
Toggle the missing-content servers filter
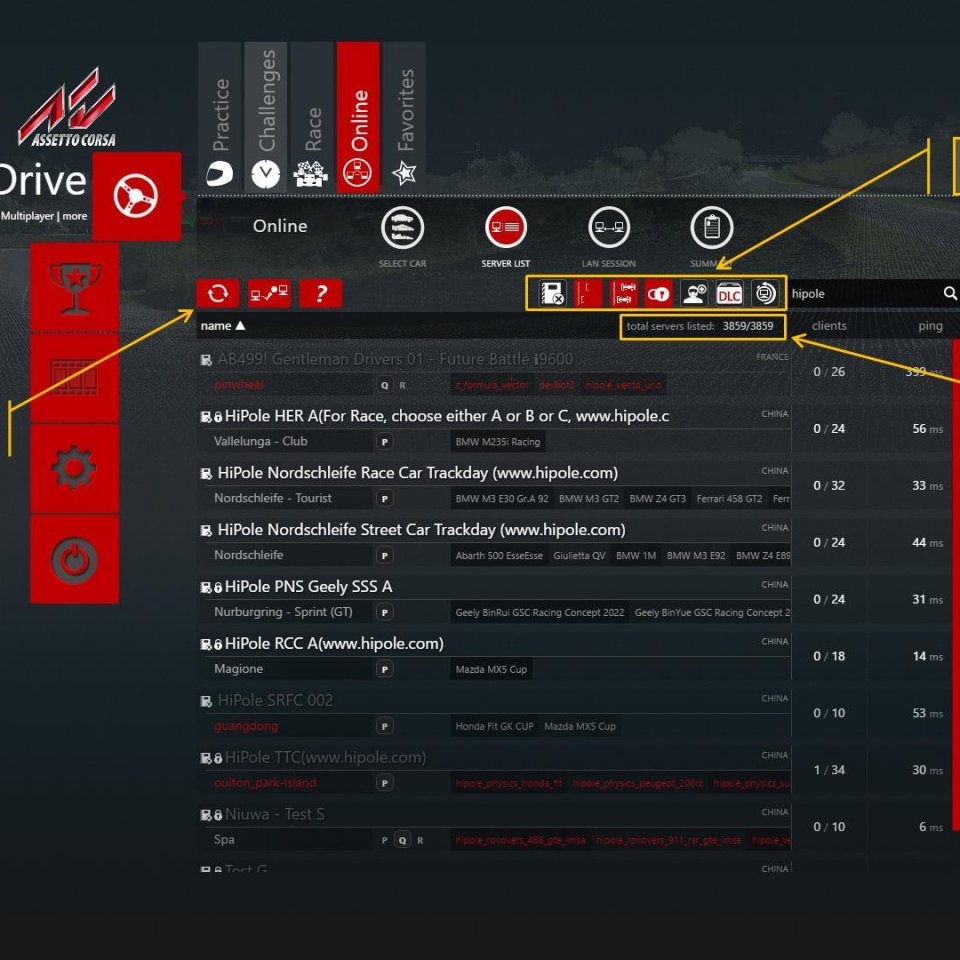552,293
